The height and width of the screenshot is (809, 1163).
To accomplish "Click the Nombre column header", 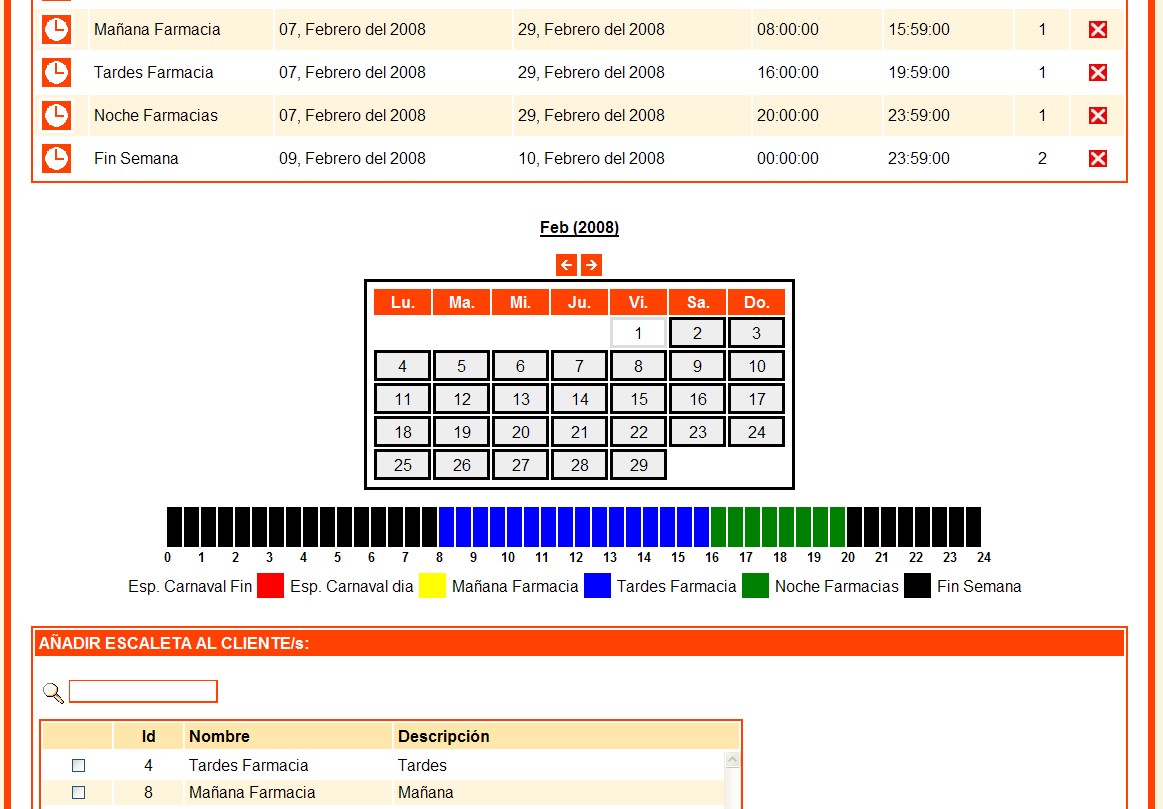I will point(219,737).
